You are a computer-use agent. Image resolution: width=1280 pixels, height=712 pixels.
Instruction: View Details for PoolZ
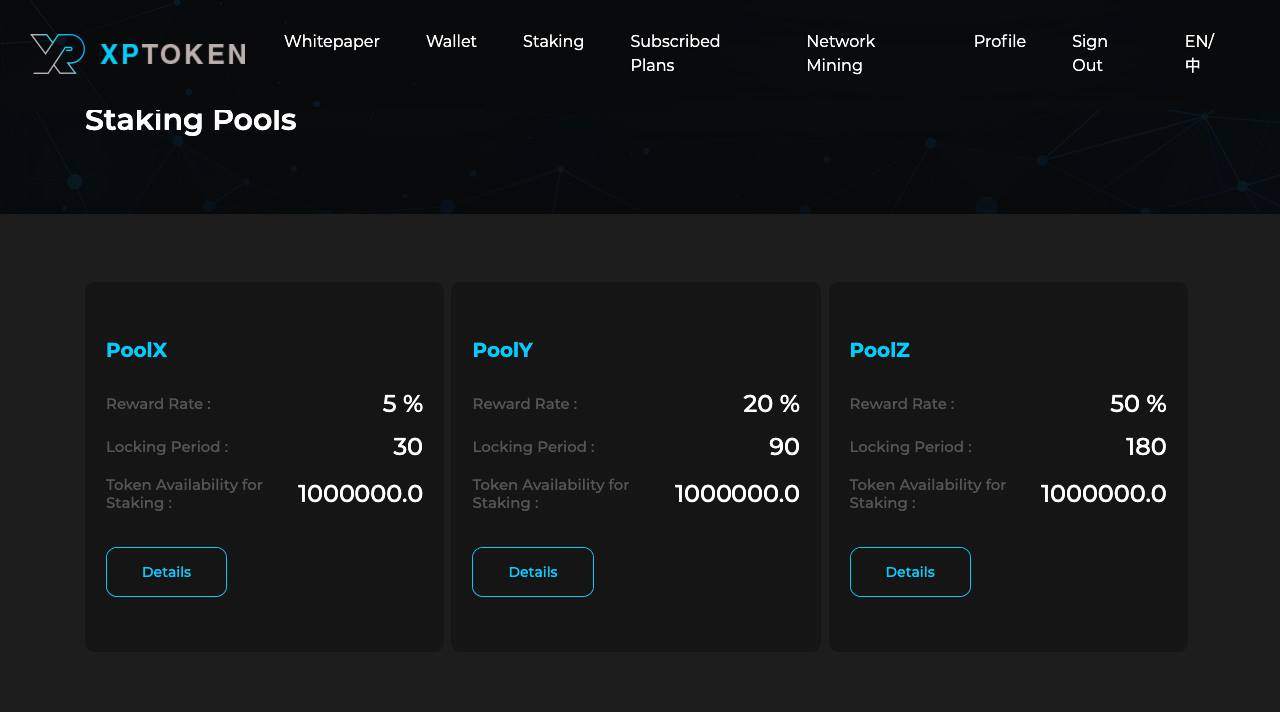910,572
